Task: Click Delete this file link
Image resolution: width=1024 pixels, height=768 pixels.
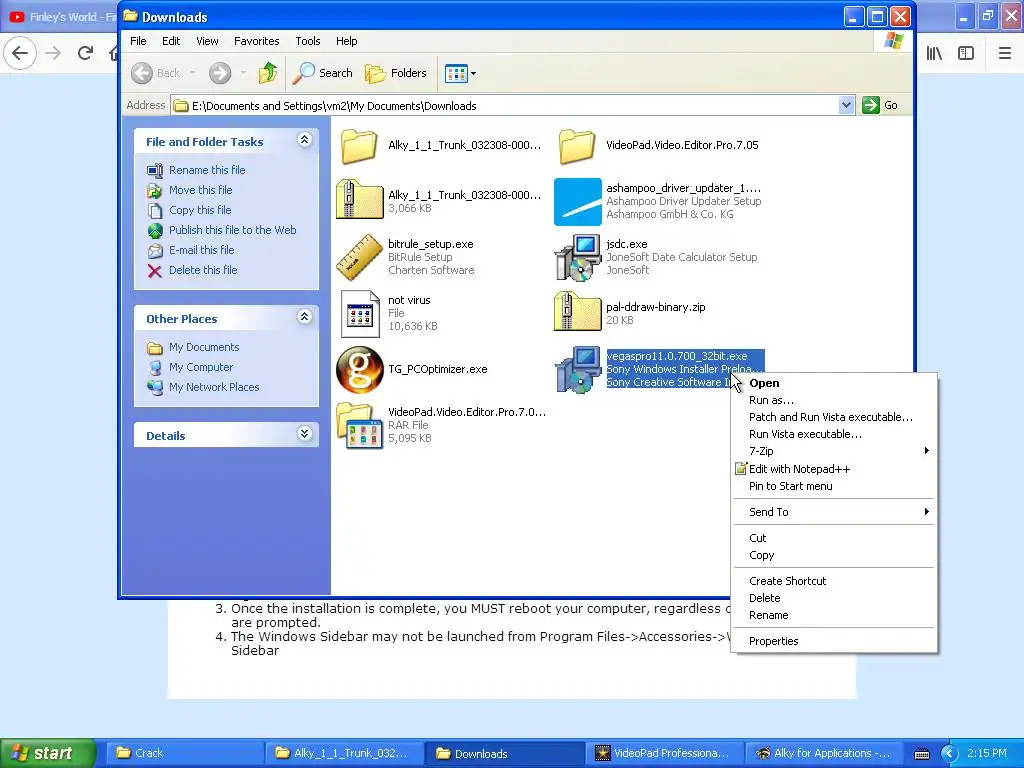Action: click(x=203, y=270)
